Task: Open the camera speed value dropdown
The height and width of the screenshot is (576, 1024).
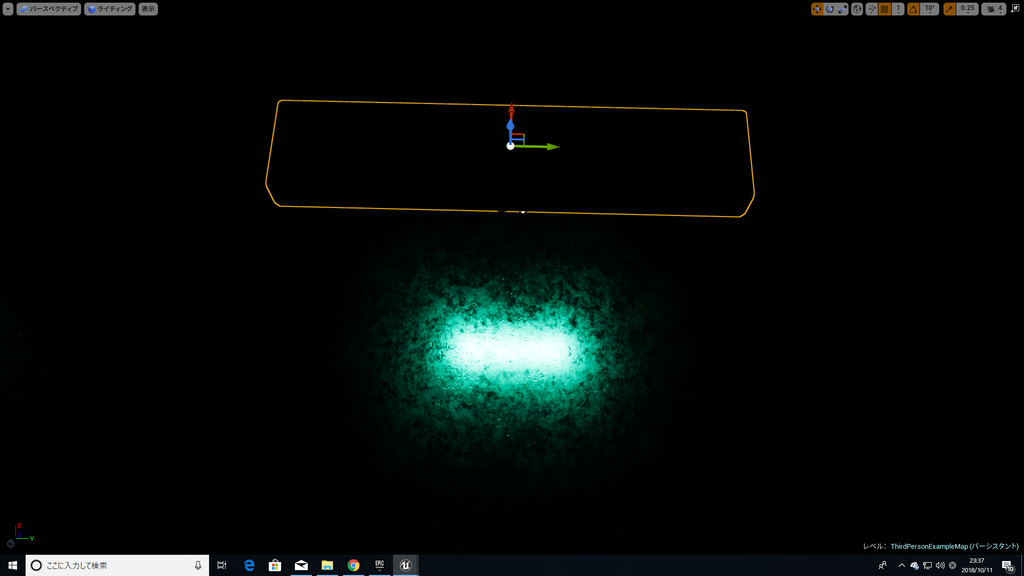Action: (999, 8)
